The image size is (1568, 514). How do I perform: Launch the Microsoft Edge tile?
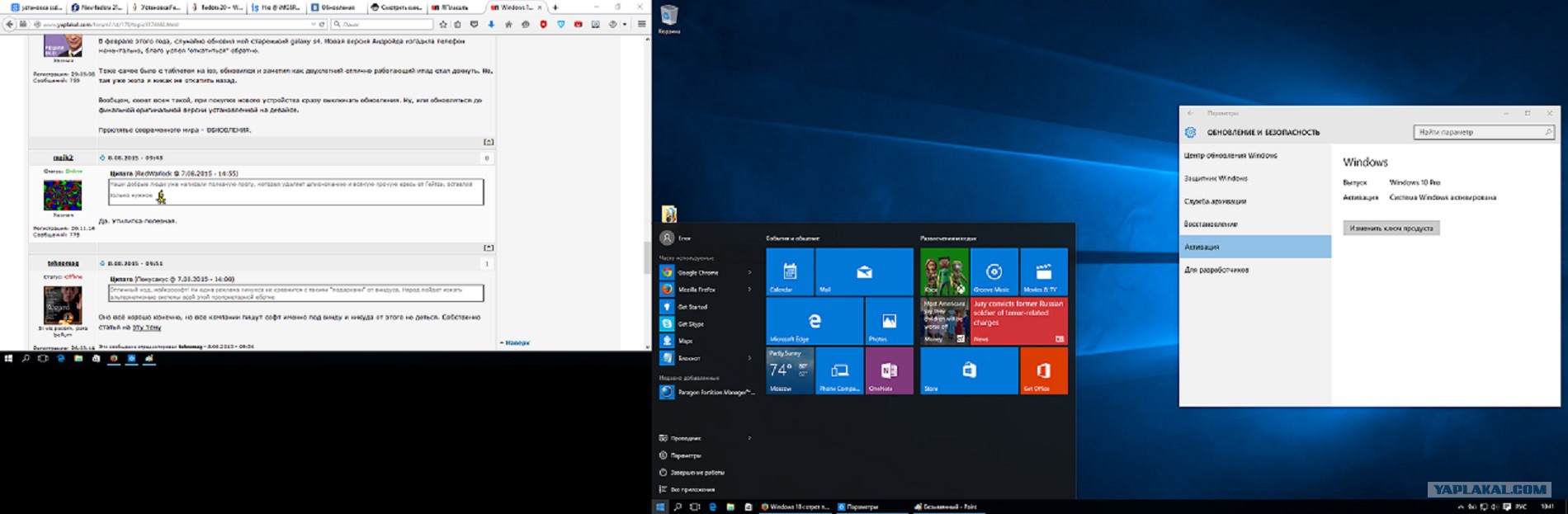tap(815, 321)
